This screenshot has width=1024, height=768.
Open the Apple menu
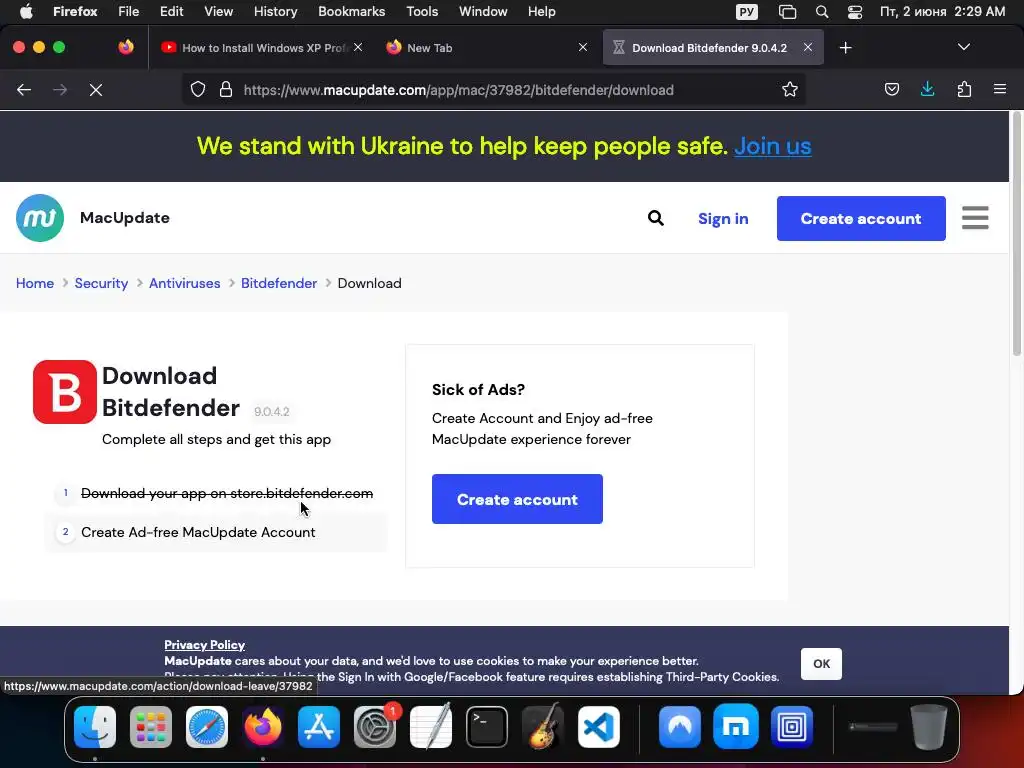[25, 11]
